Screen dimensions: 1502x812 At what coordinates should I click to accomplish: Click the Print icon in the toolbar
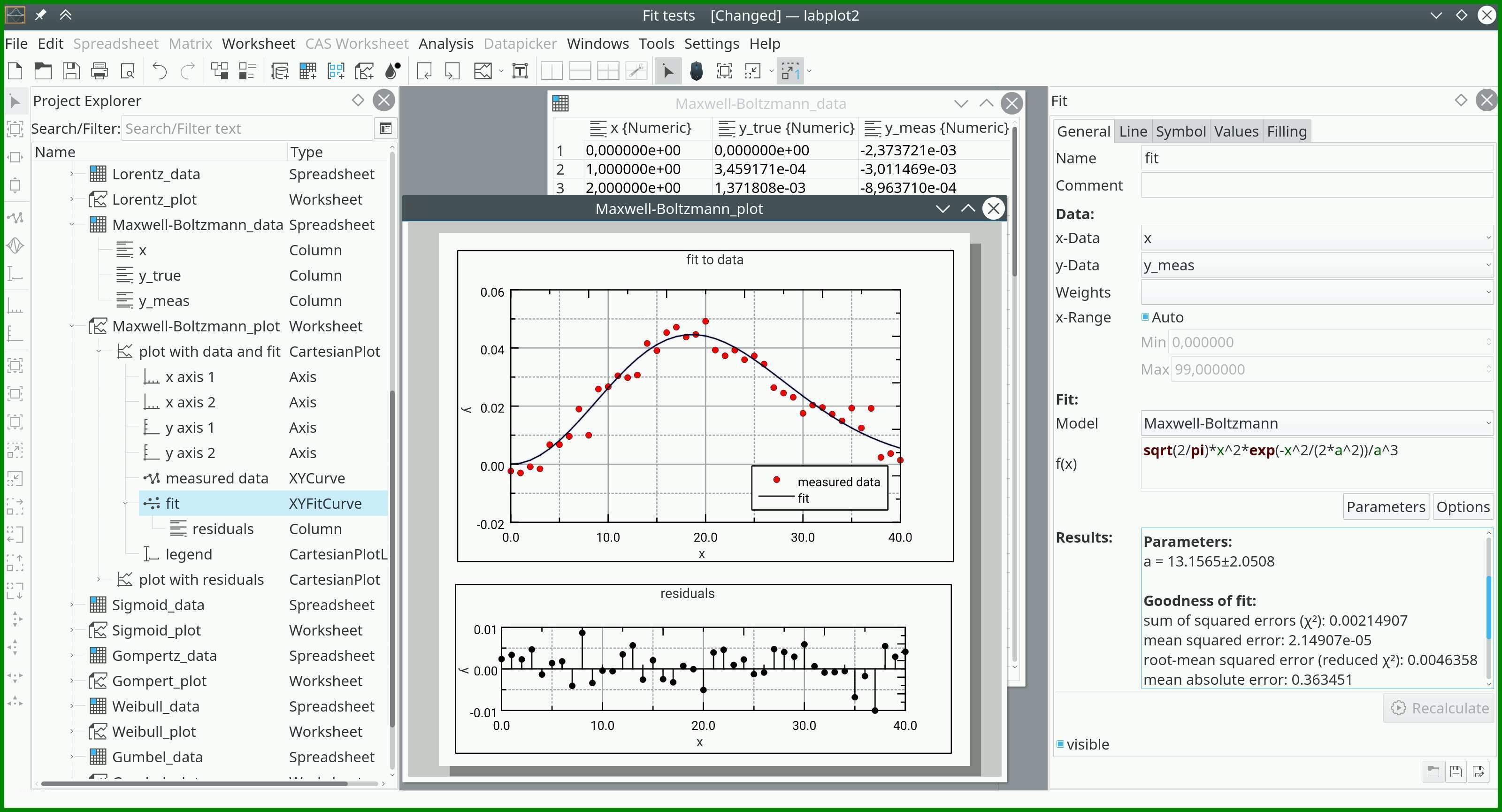point(100,71)
